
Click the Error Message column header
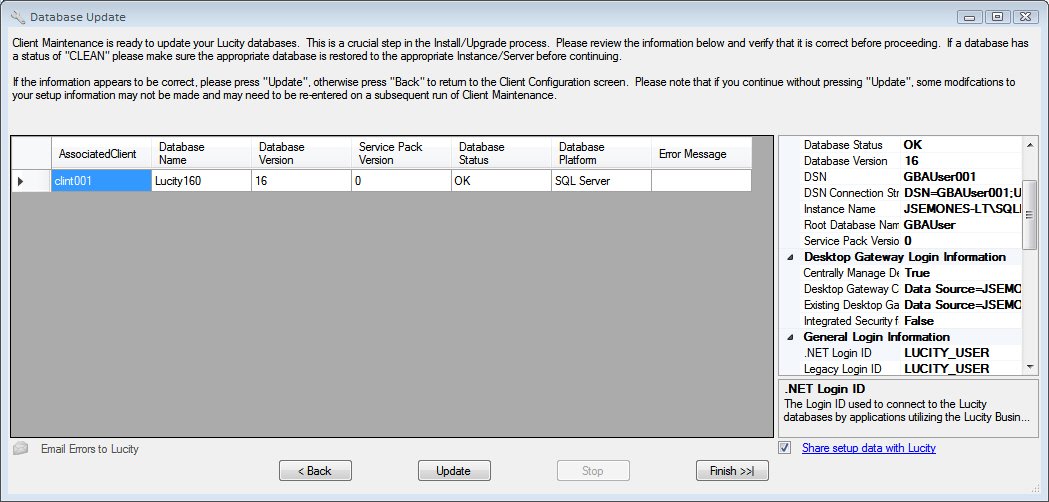pos(700,154)
